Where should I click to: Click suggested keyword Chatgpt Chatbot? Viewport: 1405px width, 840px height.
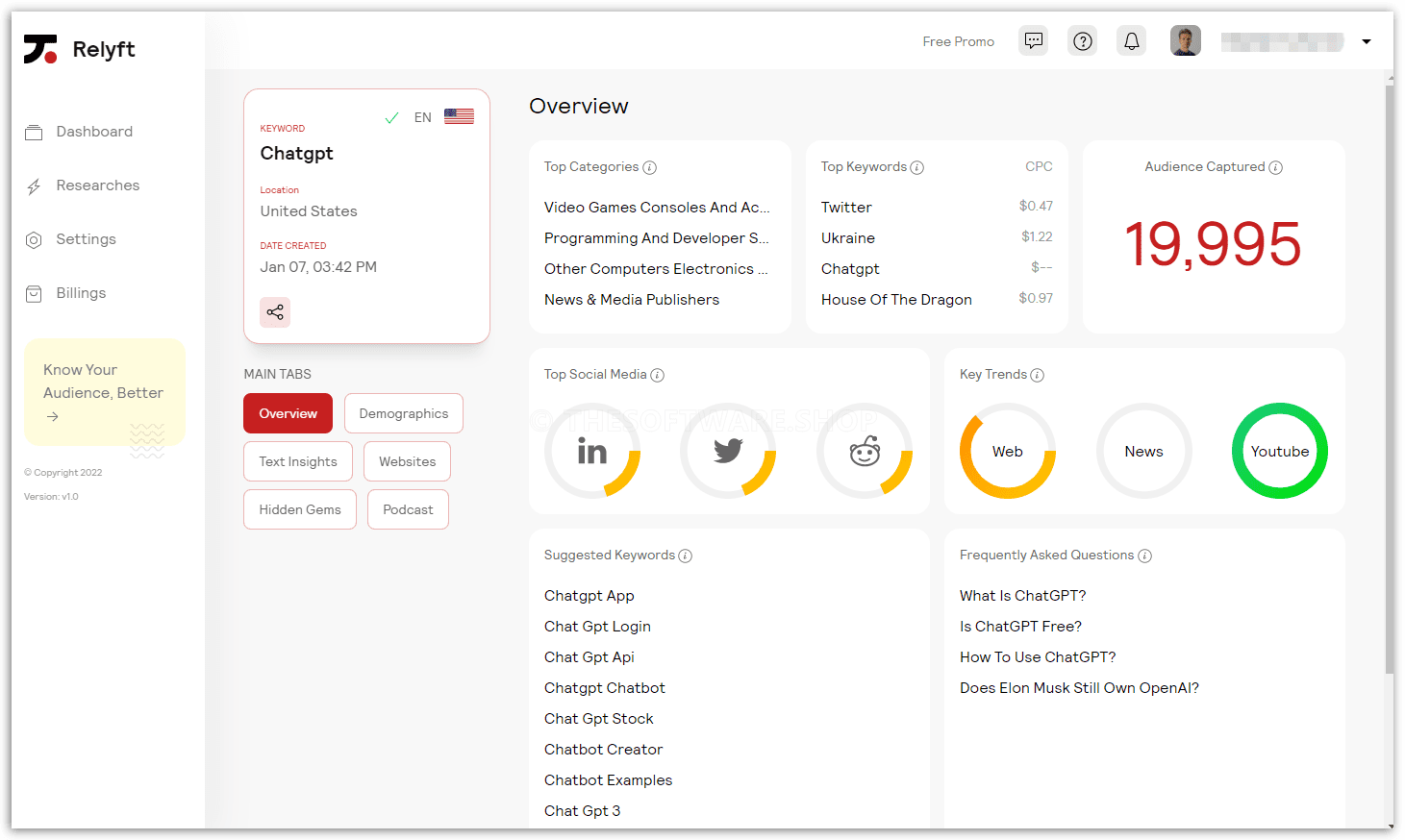[605, 688]
